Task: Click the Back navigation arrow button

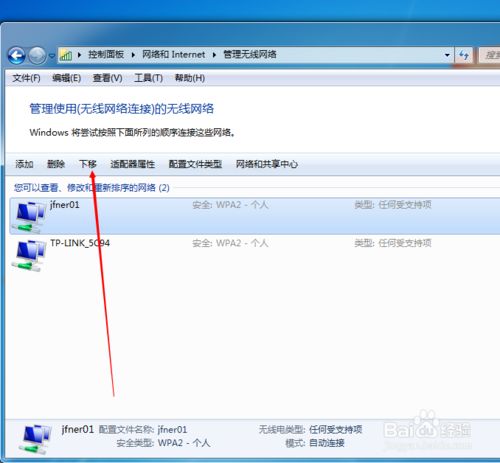Action: (x=16, y=55)
